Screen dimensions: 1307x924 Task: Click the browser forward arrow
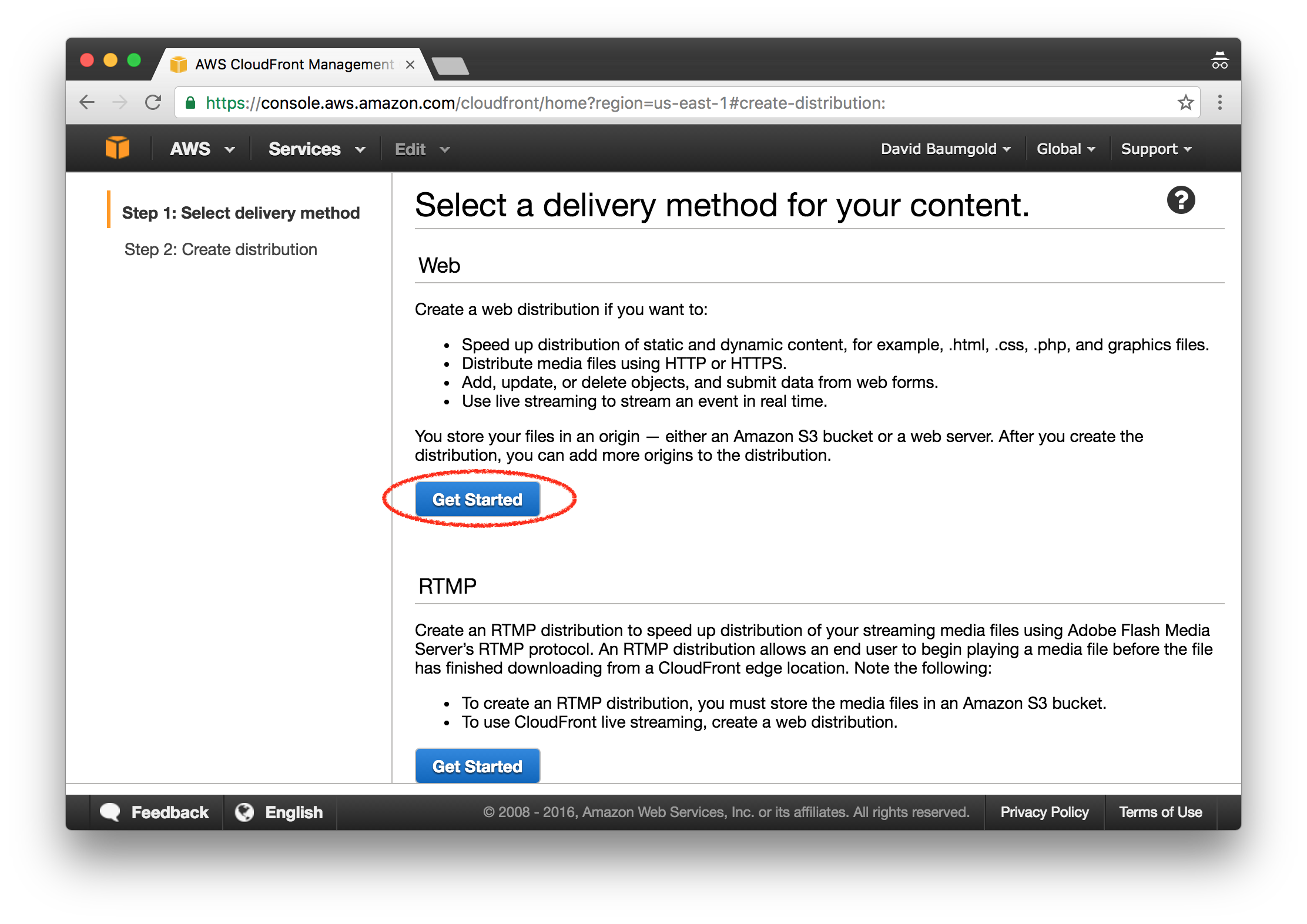coord(120,102)
